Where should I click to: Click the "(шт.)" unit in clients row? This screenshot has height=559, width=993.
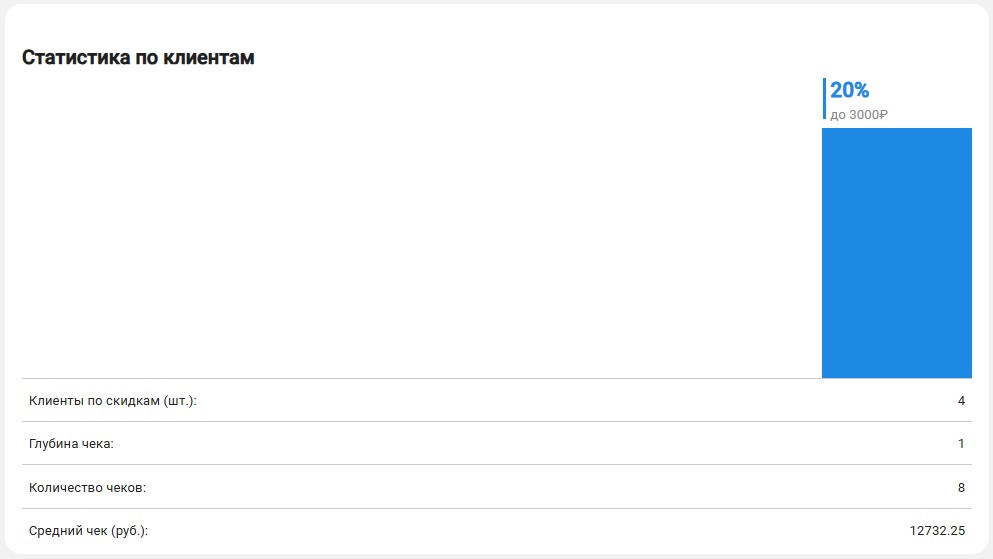coord(180,401)
